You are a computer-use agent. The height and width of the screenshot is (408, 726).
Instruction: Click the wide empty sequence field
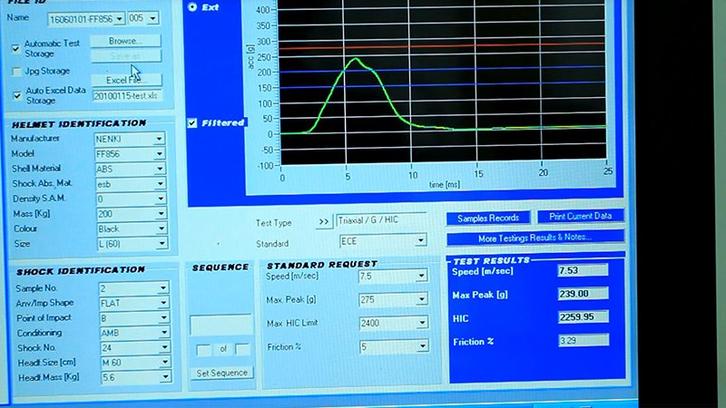coord(221,325)
